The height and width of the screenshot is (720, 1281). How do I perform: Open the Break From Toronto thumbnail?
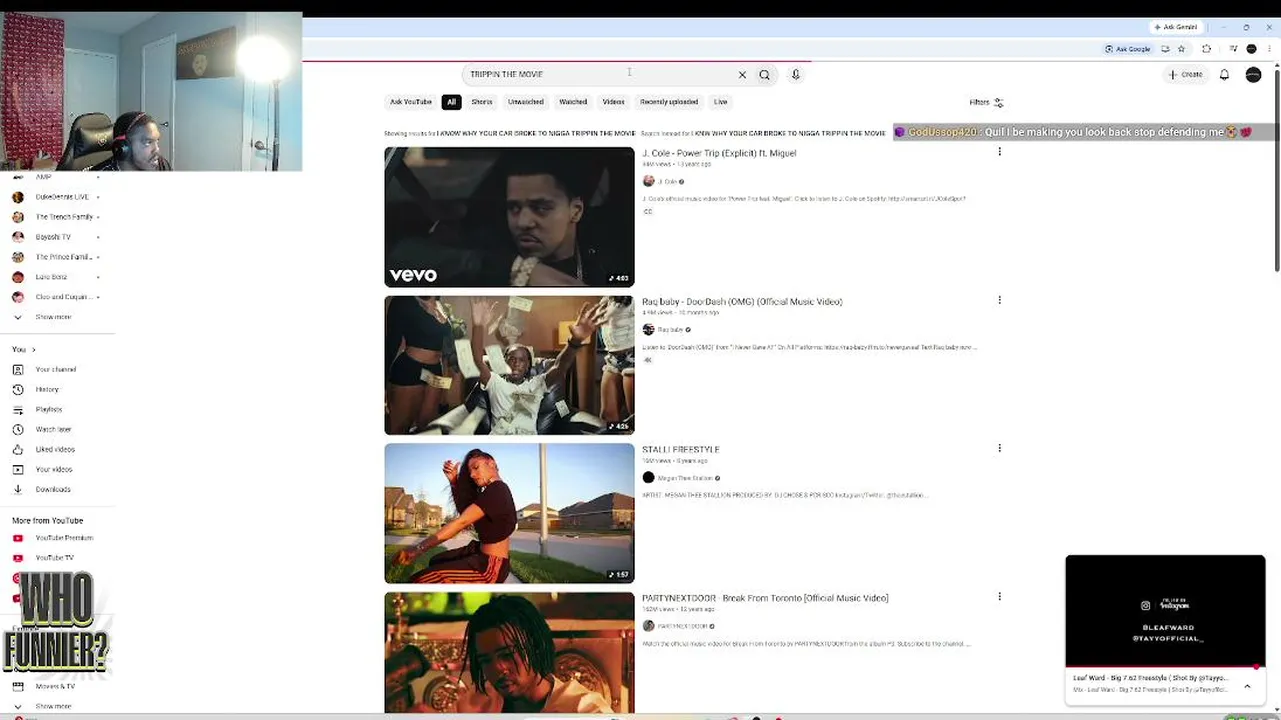[509, 652]
